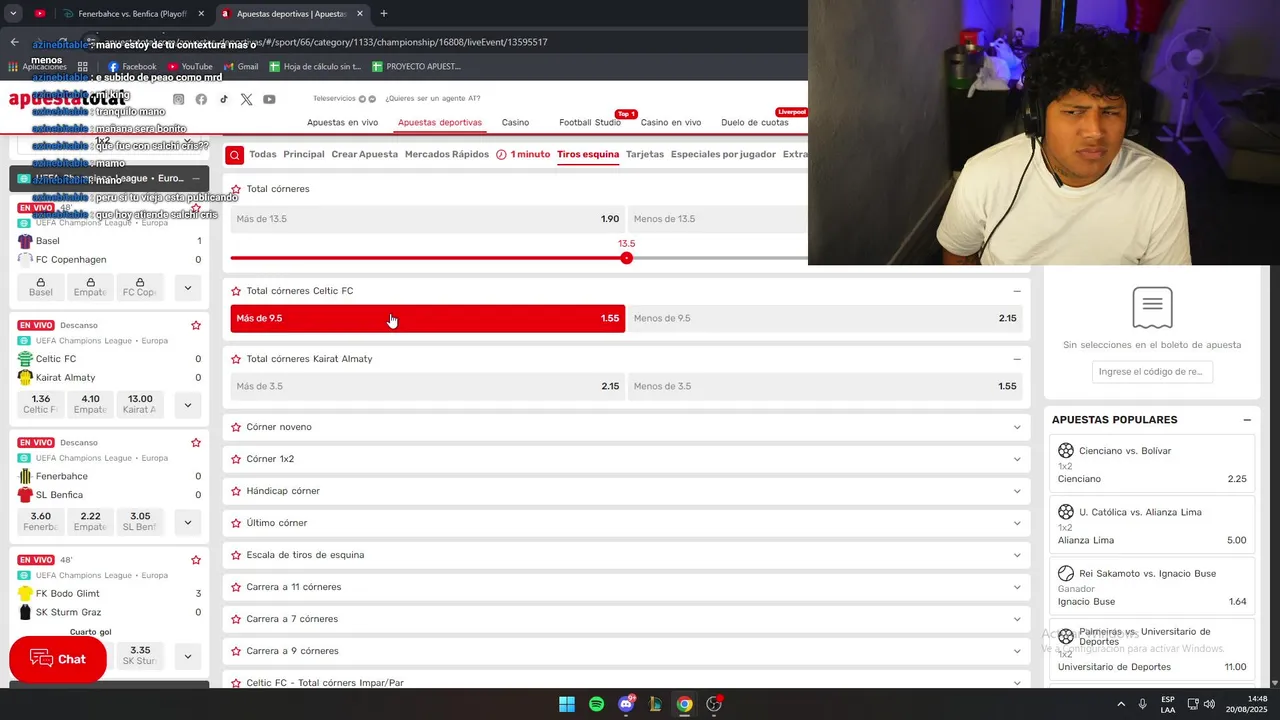
Task: Click the bet slip code input field
Action: (x=1152, y=372)
